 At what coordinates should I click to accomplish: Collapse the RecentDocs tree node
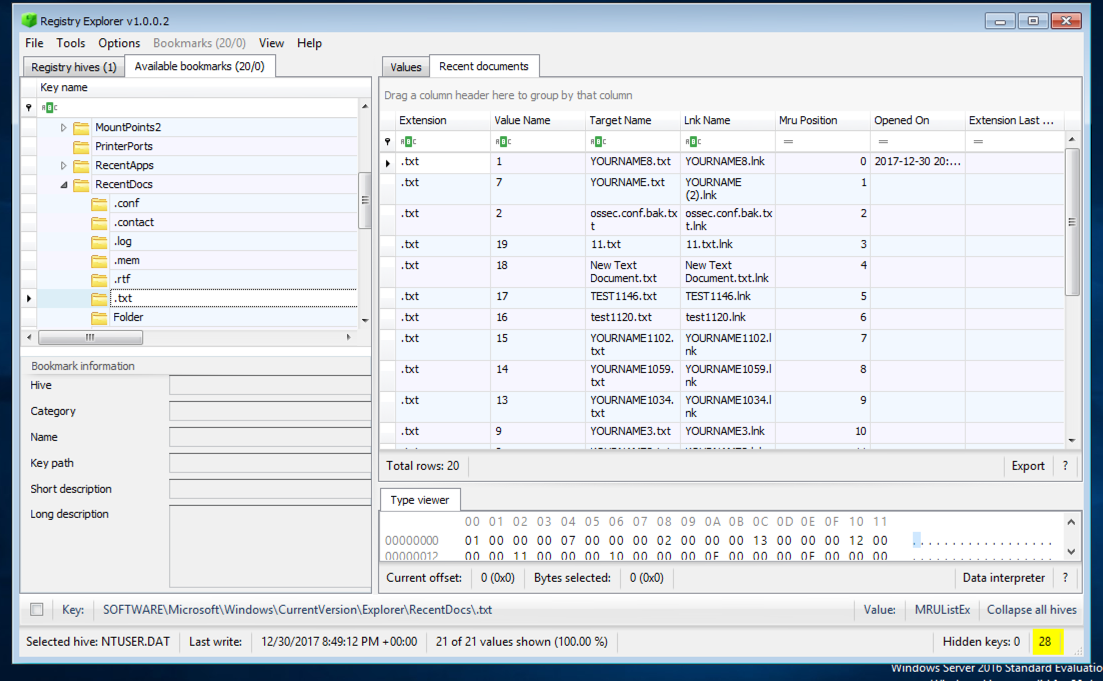pos(64,184)
